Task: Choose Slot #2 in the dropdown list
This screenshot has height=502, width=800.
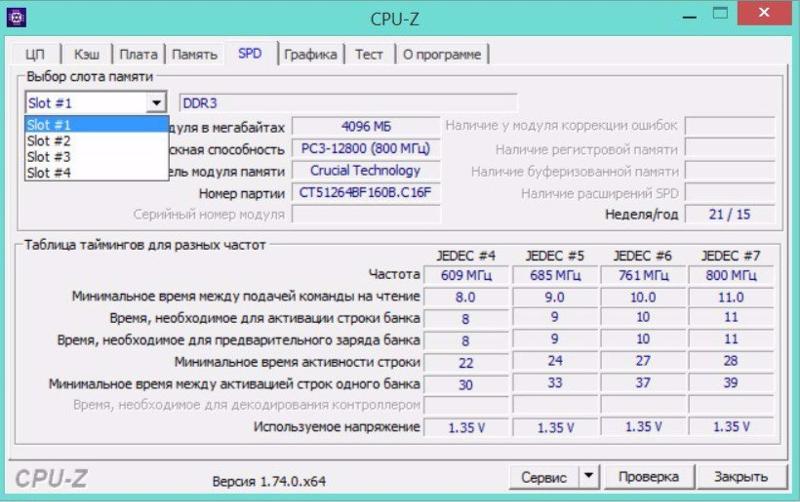Action: 96,140
